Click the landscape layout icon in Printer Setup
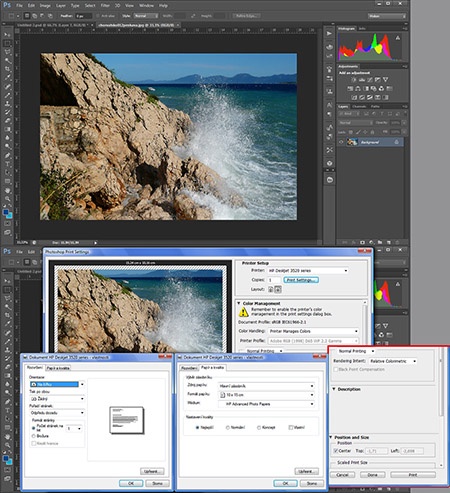 click(x=278, y=289)
